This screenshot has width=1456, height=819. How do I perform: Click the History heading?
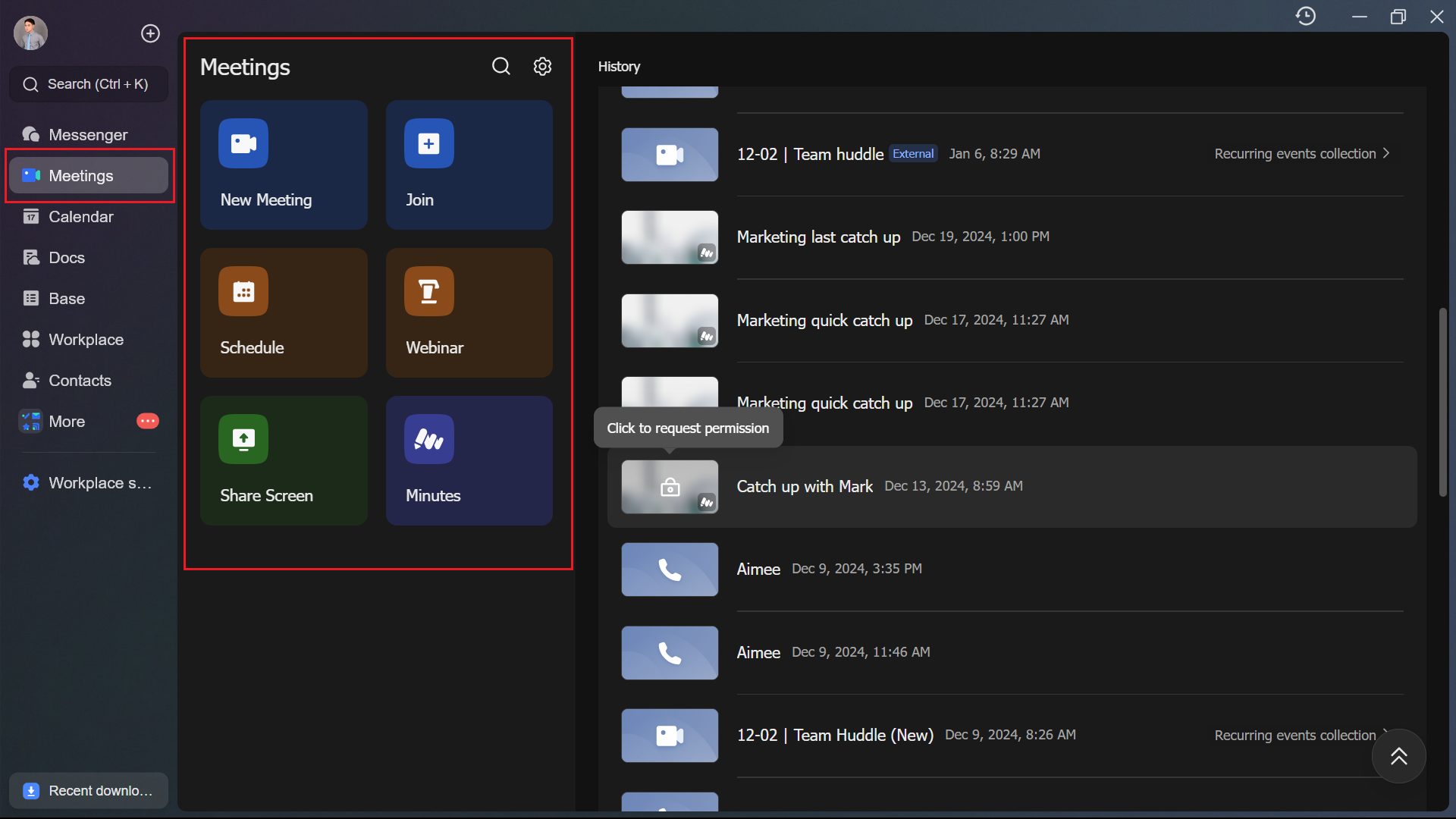tap(619, 67)
